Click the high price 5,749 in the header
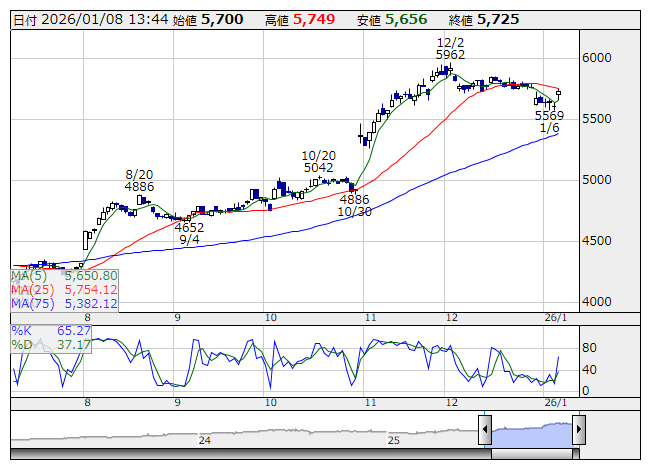 pyautogui.click(x=313, y=19)
